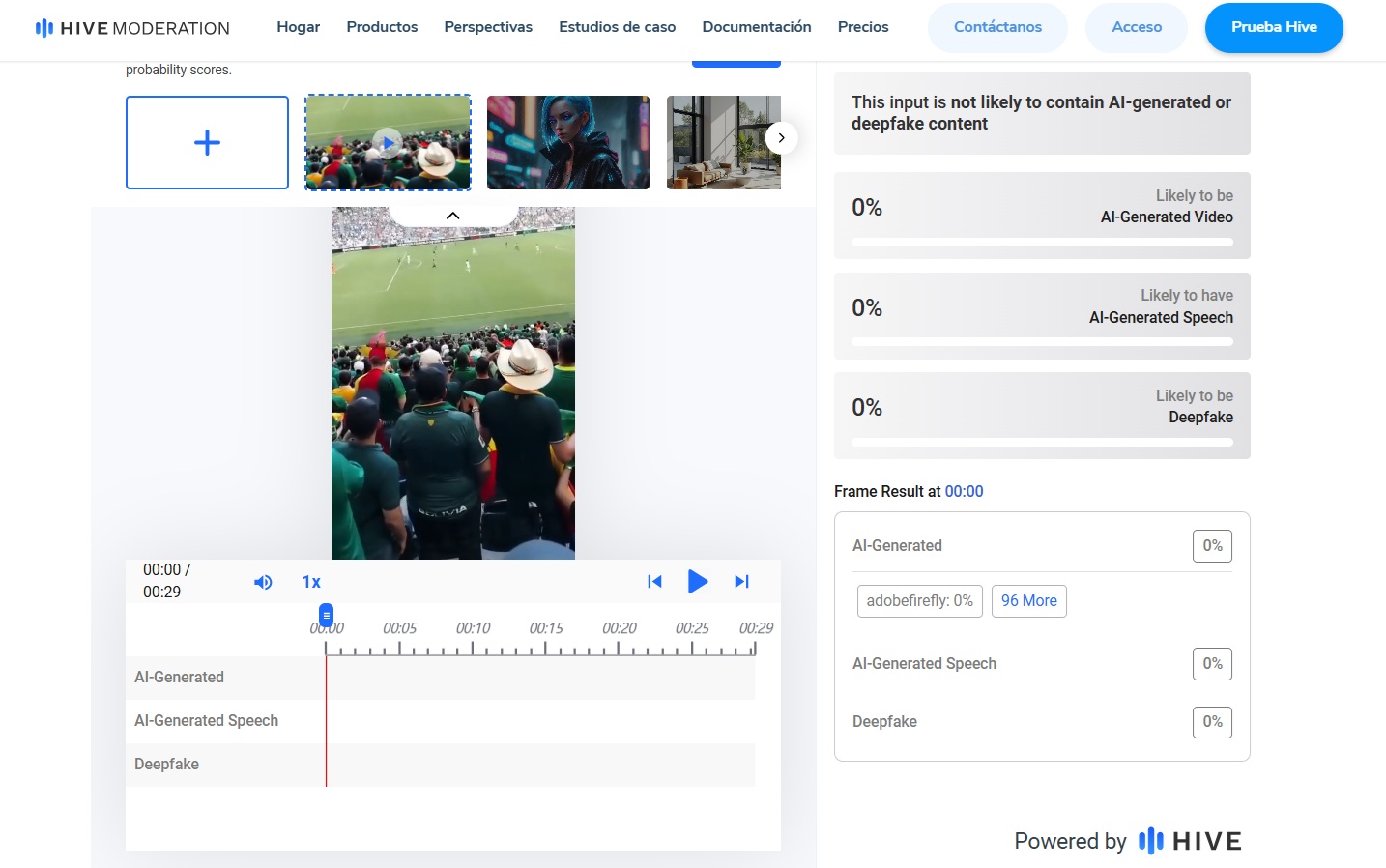Open the Documentación menu item
This screenshot has width=1386, height=868.
tap(756, 27)
